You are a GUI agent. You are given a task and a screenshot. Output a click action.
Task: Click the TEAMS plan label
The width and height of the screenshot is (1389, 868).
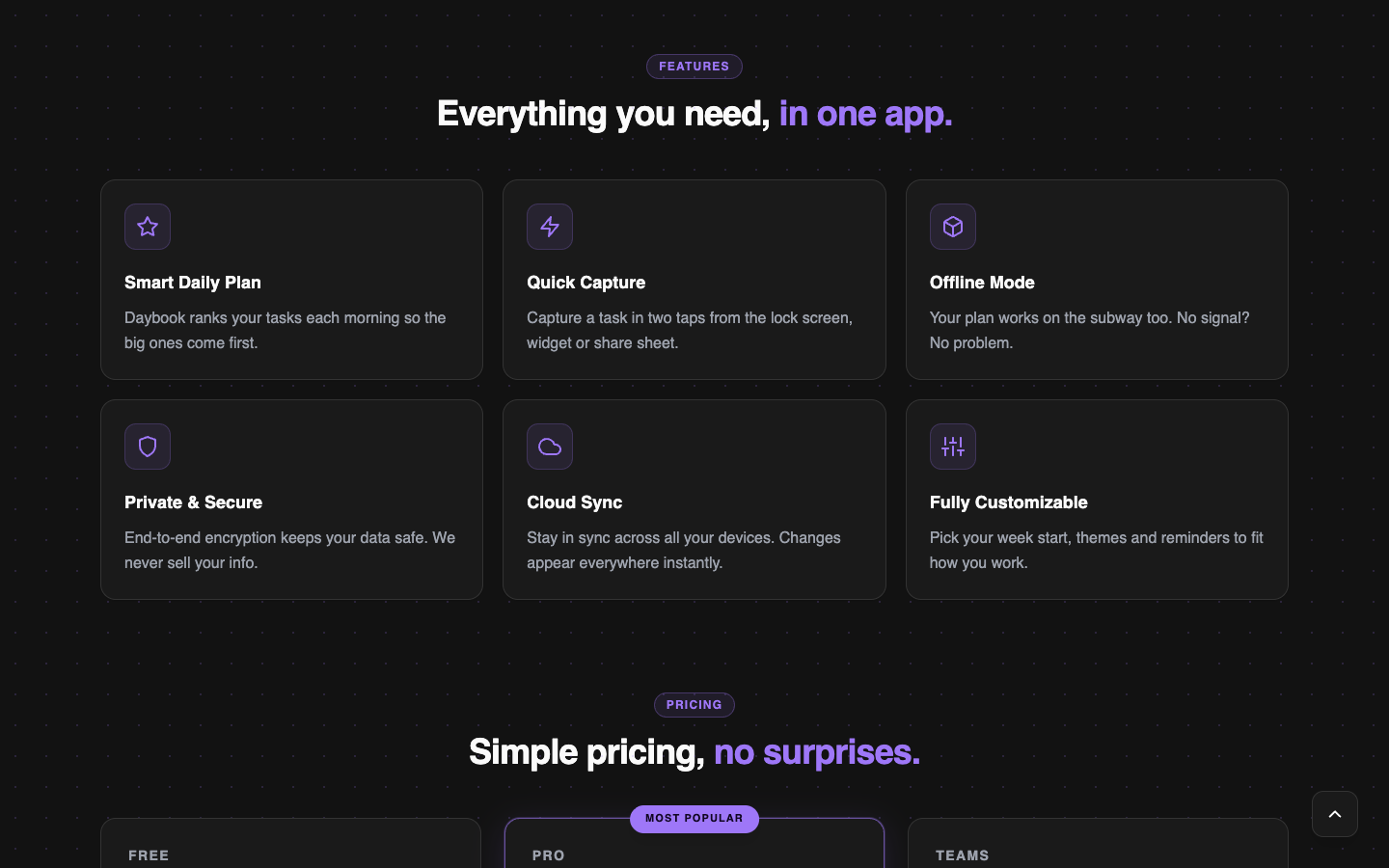[963, 855]
